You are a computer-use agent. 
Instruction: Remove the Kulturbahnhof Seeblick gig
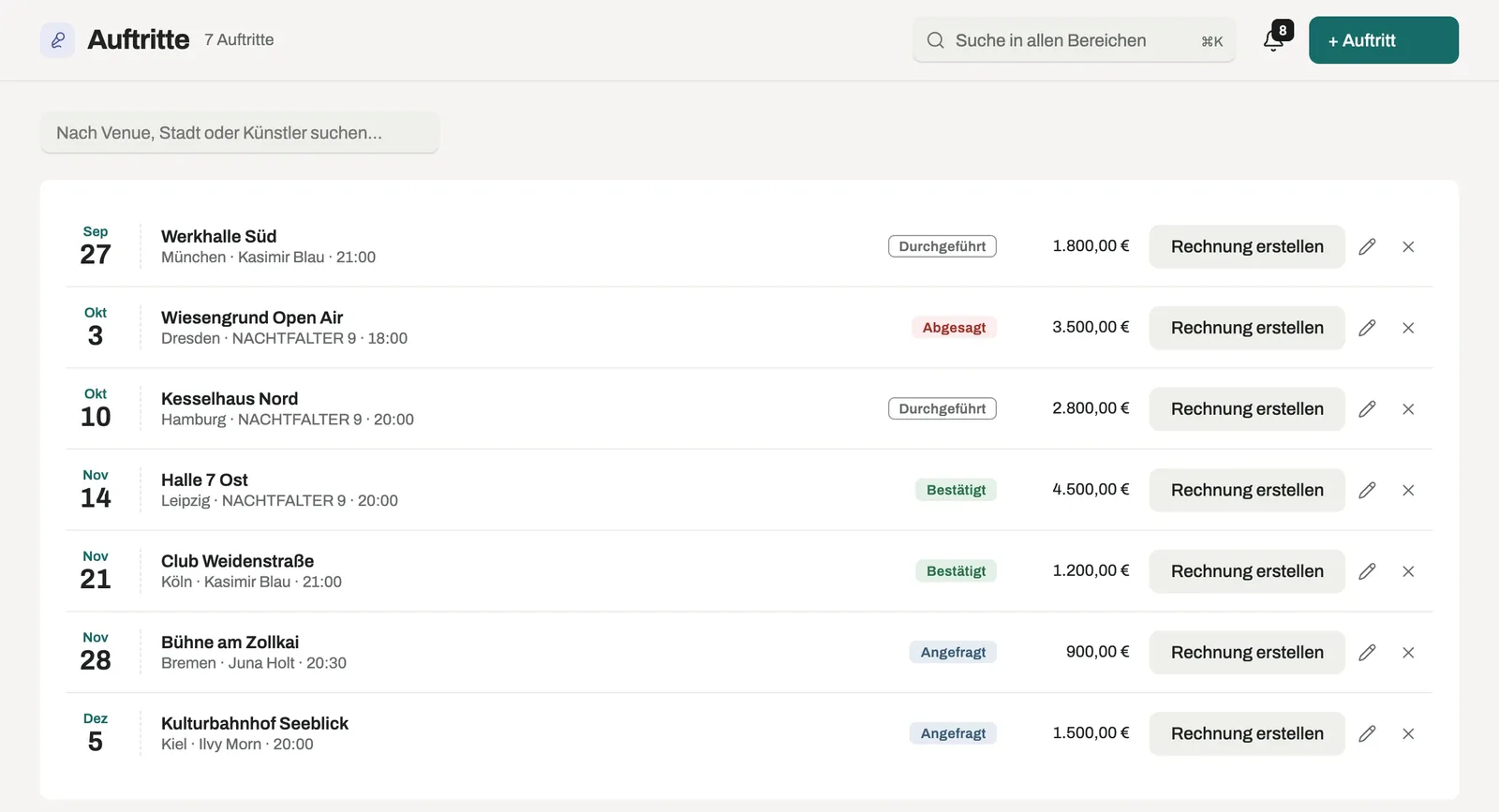point(1408,733)
